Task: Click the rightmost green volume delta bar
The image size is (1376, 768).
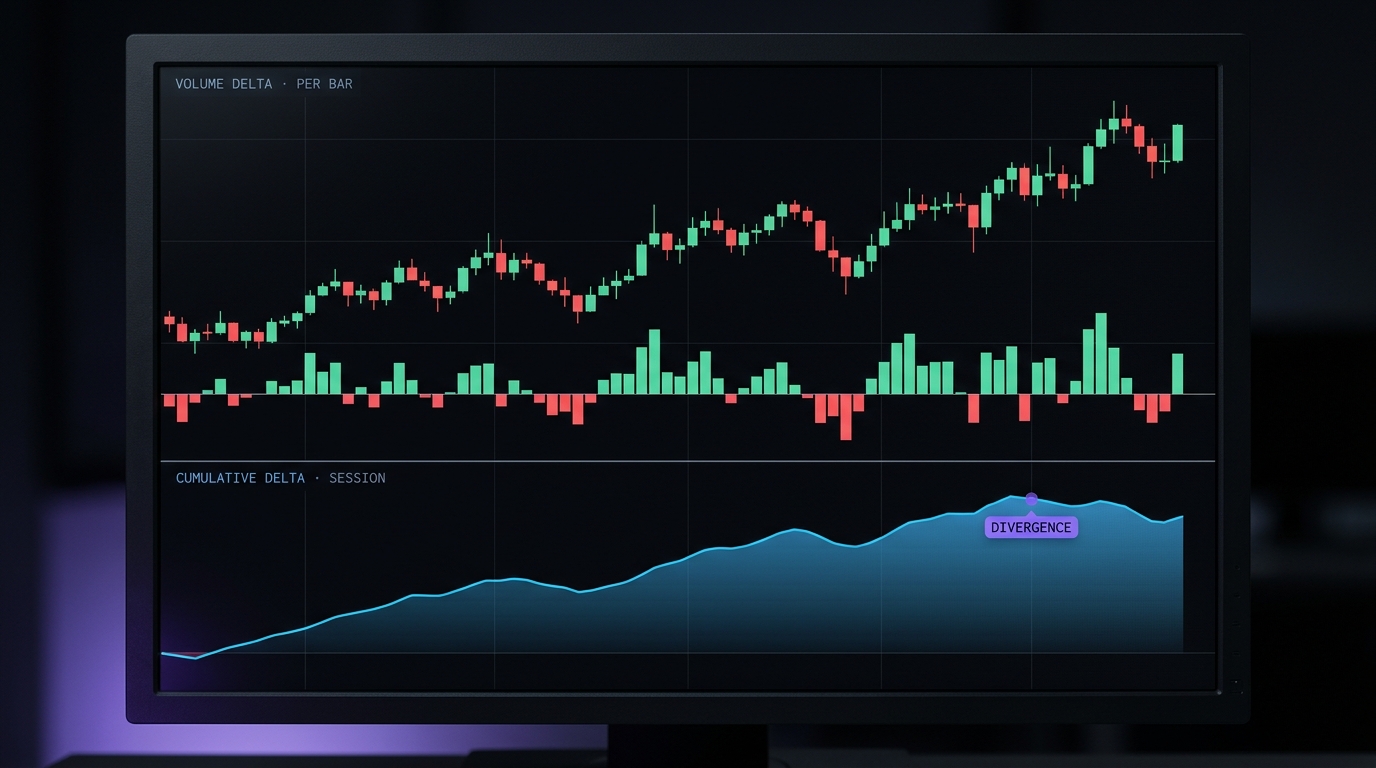Action: point(1178,374)
